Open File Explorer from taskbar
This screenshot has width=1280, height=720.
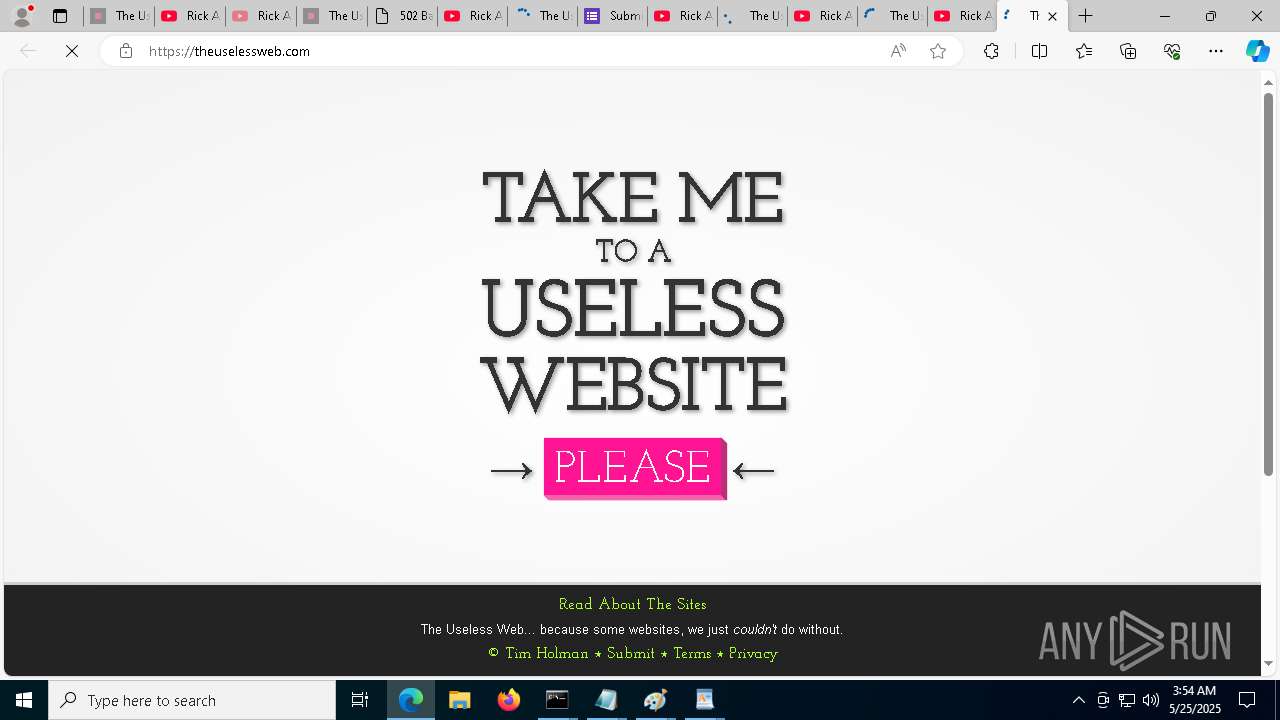click(460, 700)
